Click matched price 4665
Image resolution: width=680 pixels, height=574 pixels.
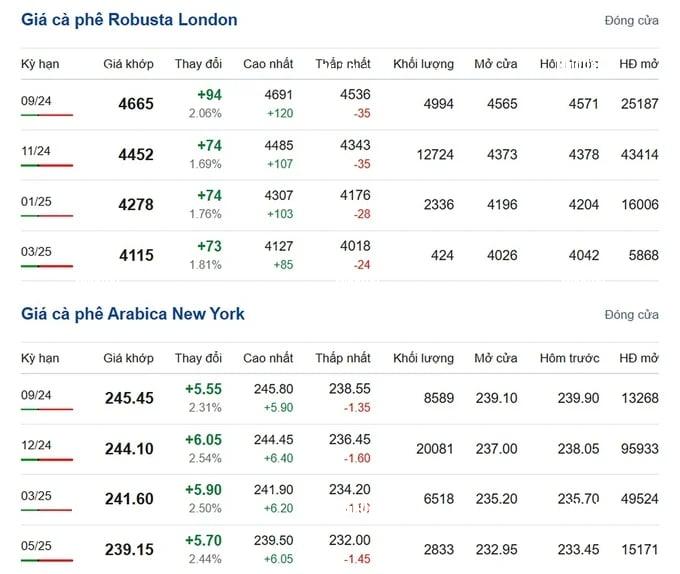(136, 104)
